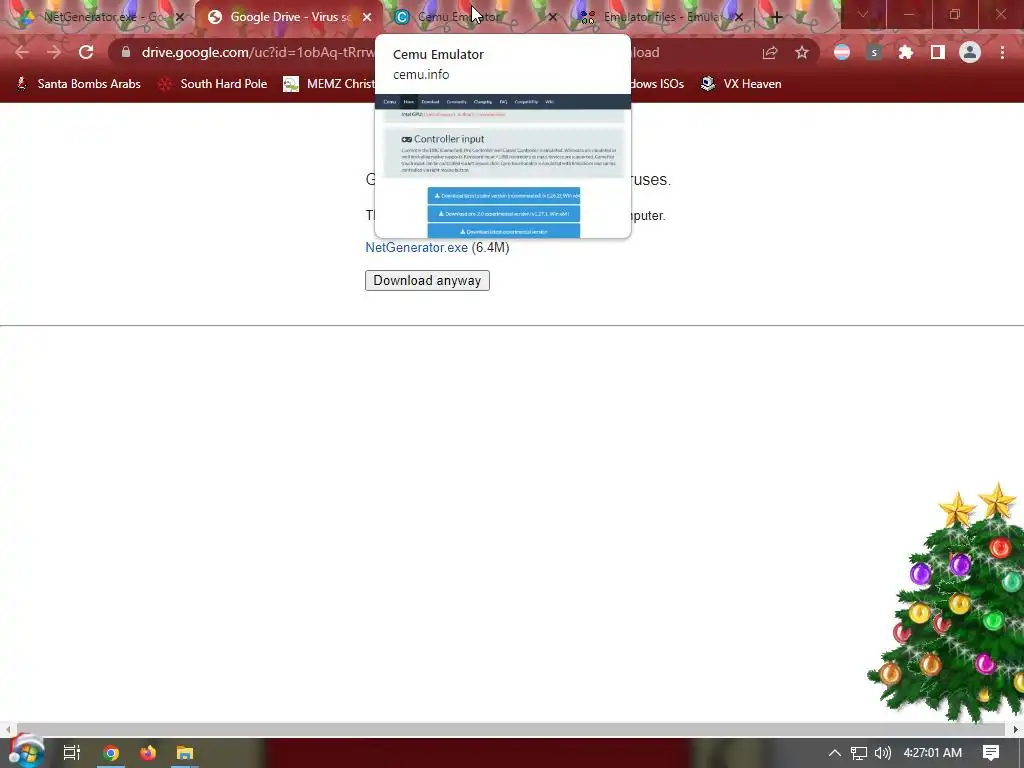Open VX Heaven bookmark

point(741,84)
